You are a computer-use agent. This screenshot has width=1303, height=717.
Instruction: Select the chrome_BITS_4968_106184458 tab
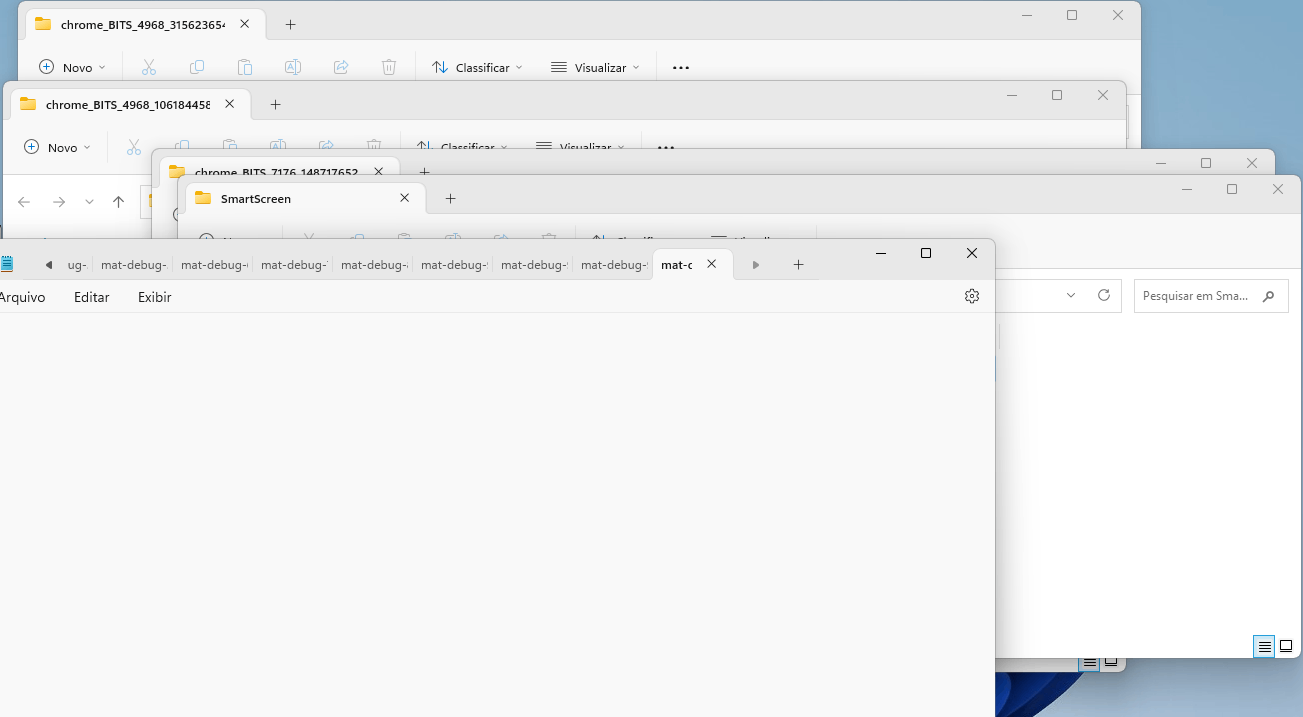[x=128, y=104]
